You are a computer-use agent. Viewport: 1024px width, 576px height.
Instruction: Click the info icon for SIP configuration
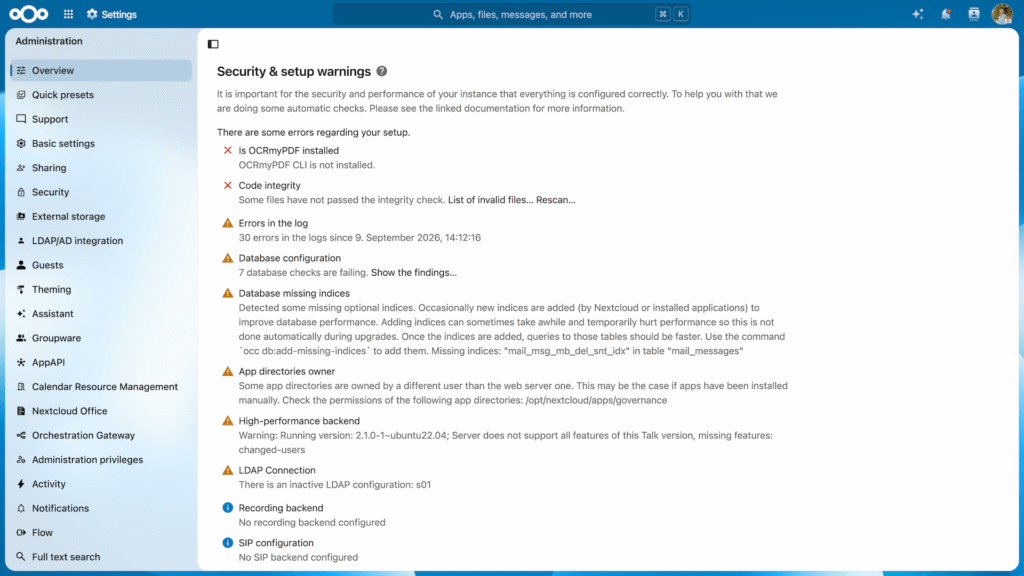point(227,543)
